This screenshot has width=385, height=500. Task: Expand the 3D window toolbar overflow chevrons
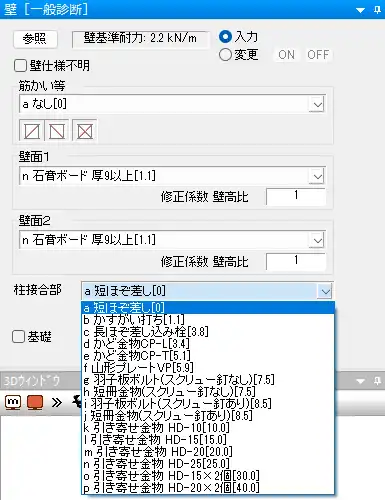[x=57, y=402]
